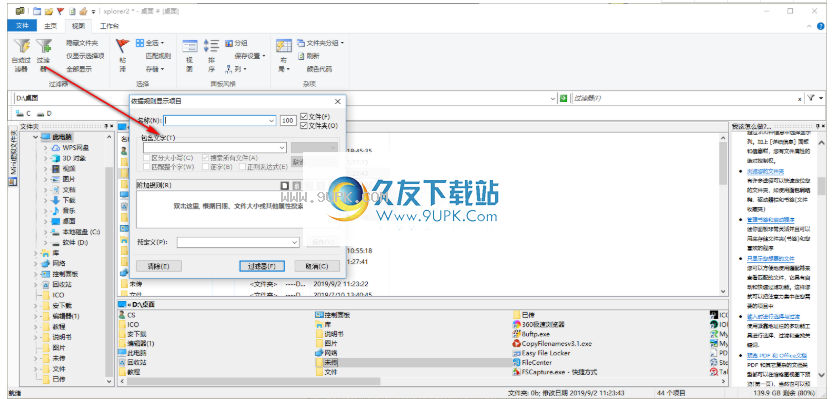
Task: Switch to the 视图 ribbon tab
Action: click(x=78, y=26)
